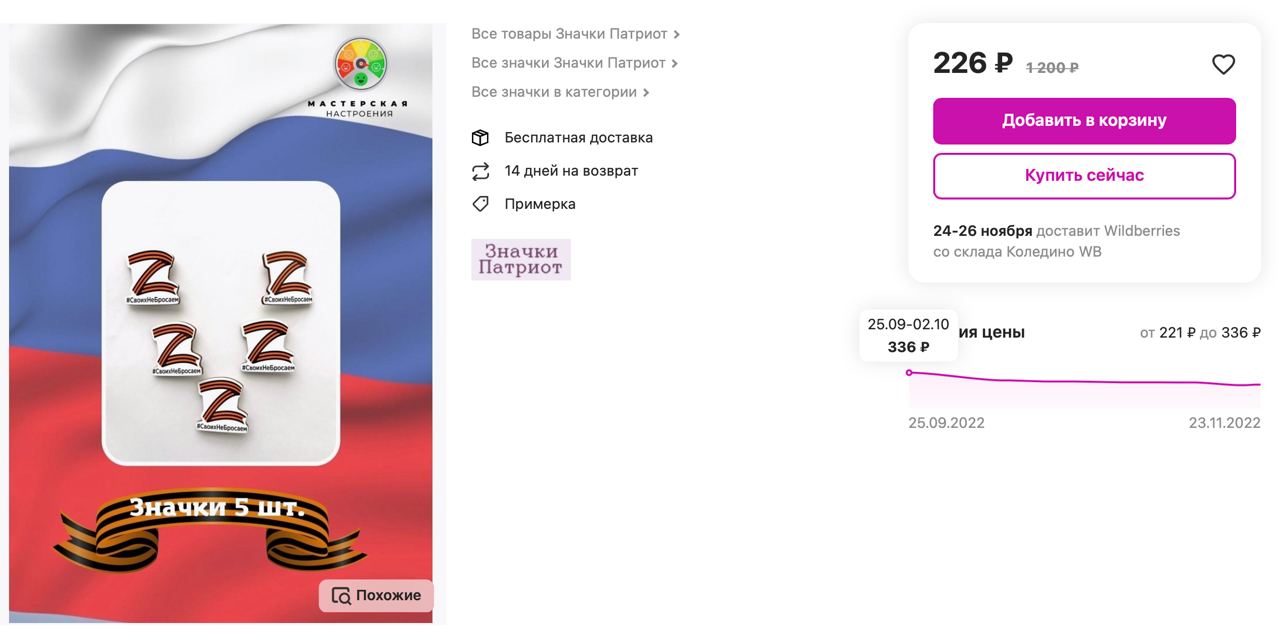This screenshot has height=643, width=1280.
Task: Open the product image of five badges
Action: [x=221, y=322]
